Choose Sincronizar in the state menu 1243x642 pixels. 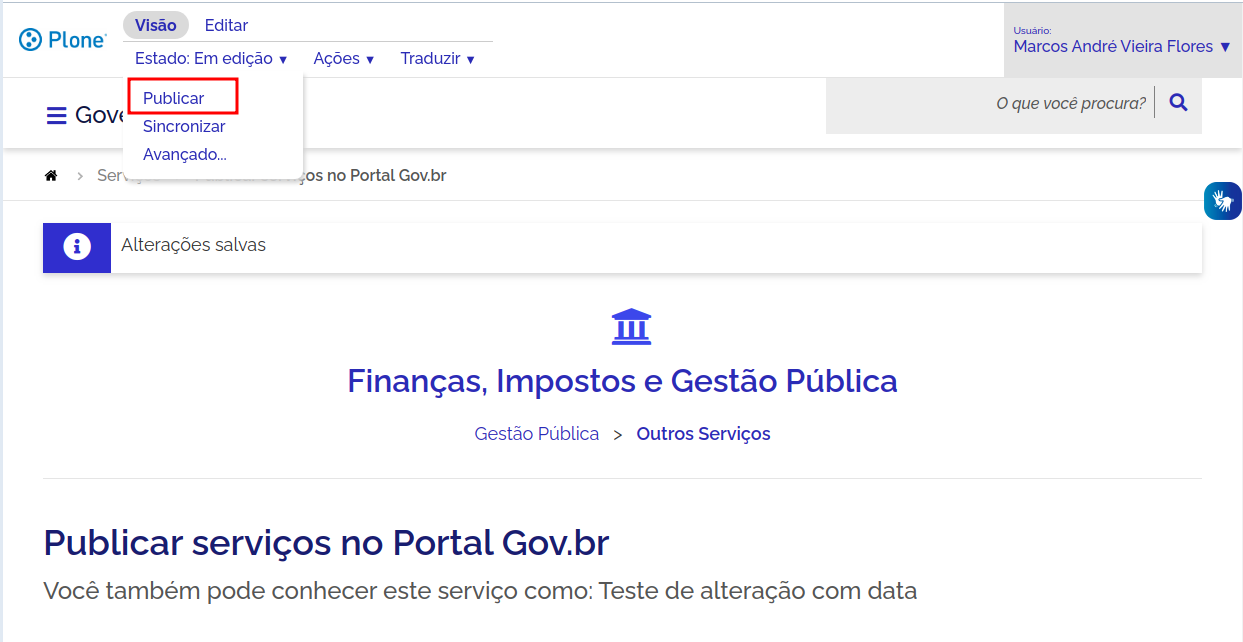tap(184, 127)
